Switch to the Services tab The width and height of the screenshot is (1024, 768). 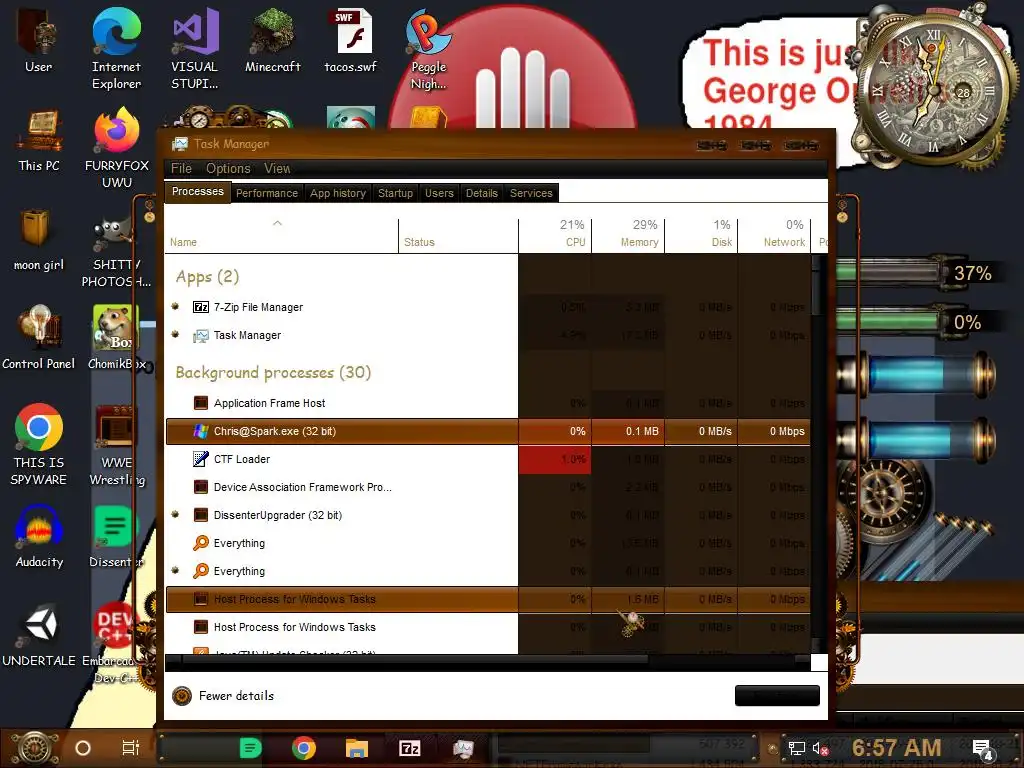(x=531, y=193)
